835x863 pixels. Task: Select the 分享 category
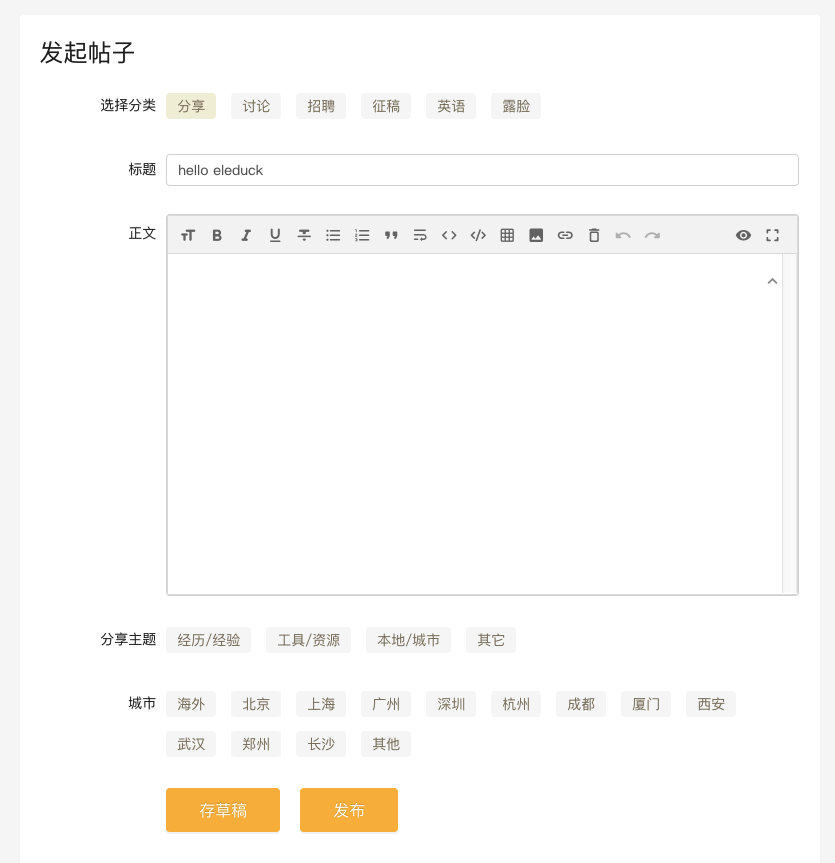pyautogui.click(x=191, y=106)
